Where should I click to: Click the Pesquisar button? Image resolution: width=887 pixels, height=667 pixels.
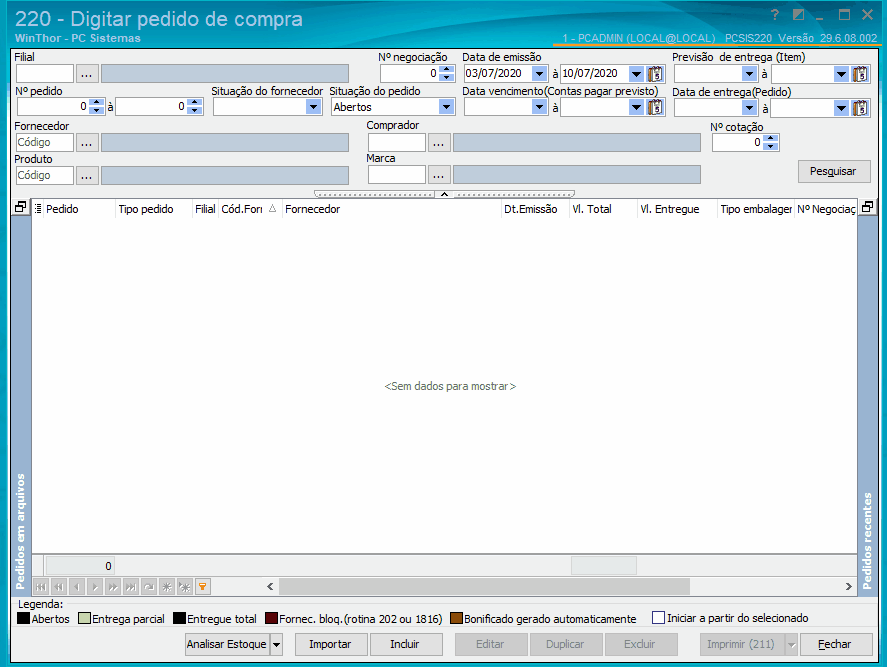point(834,171)
